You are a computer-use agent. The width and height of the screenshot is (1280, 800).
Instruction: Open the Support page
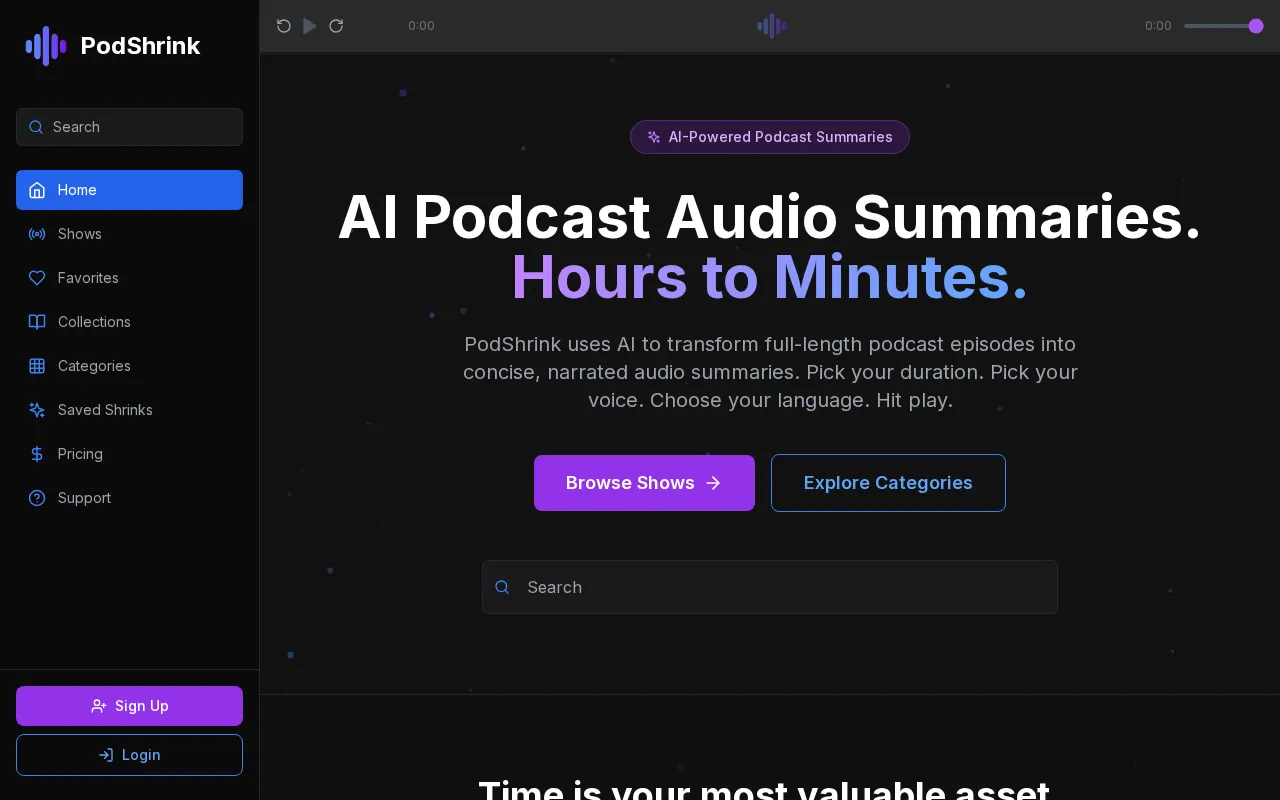129,498
